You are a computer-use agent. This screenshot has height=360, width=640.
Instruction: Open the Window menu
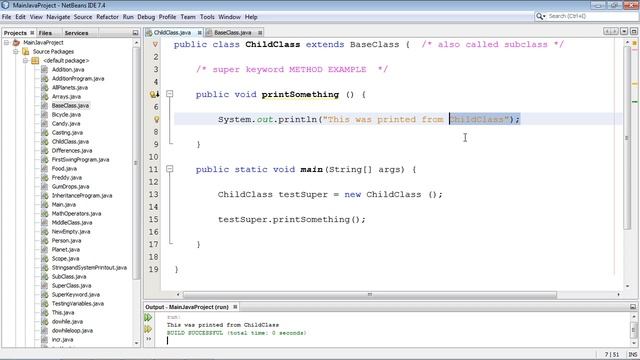(229, 17)
